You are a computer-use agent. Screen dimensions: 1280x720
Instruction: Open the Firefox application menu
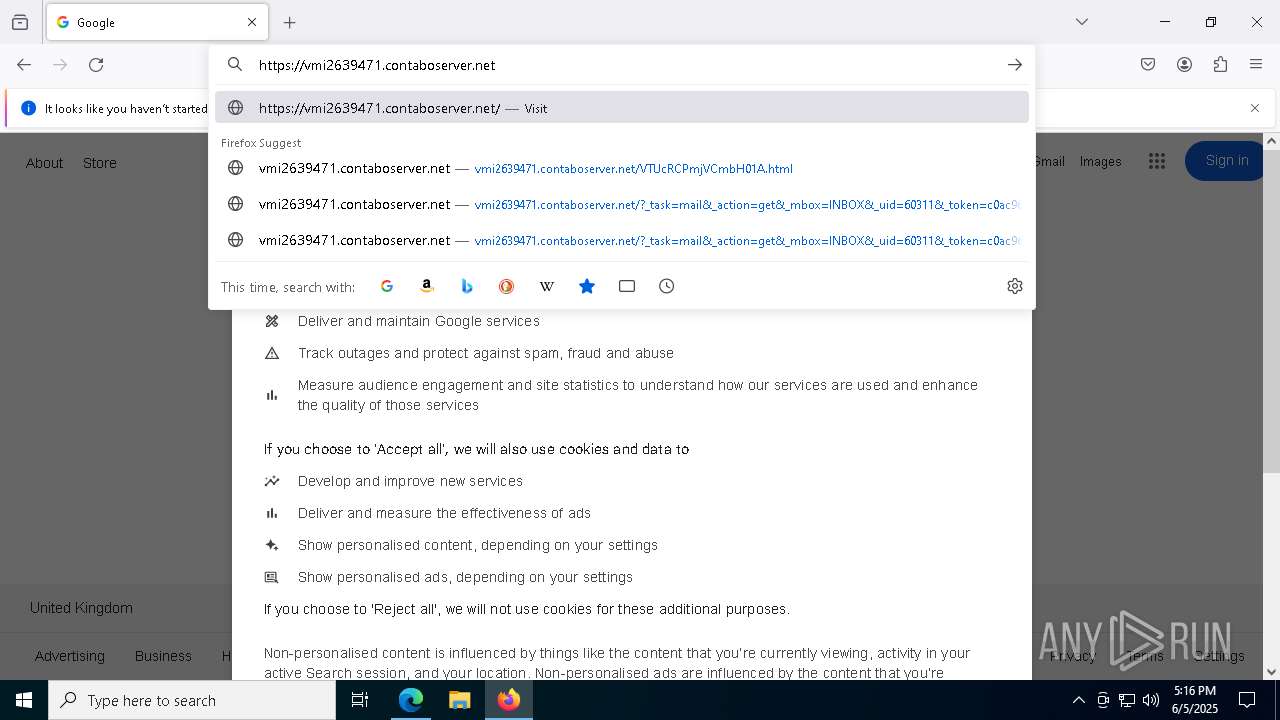tap(1256, 65)
